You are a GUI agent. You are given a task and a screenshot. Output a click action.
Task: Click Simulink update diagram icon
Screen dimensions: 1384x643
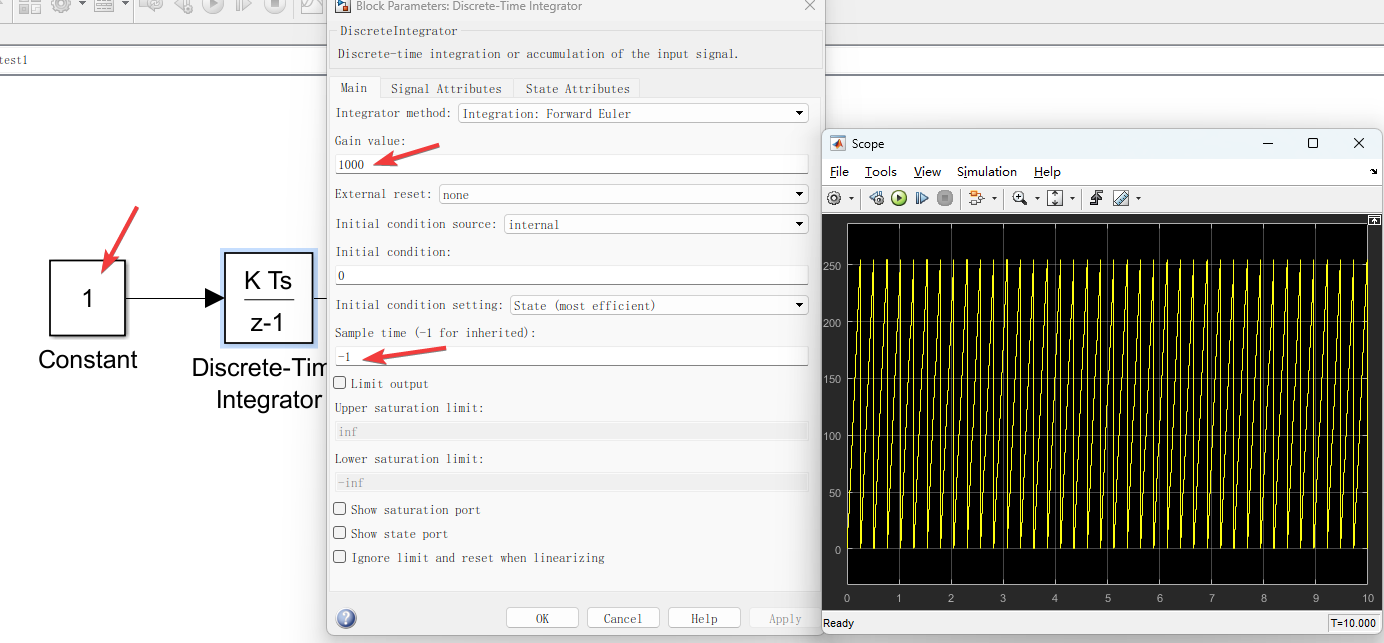coord(152,6)
